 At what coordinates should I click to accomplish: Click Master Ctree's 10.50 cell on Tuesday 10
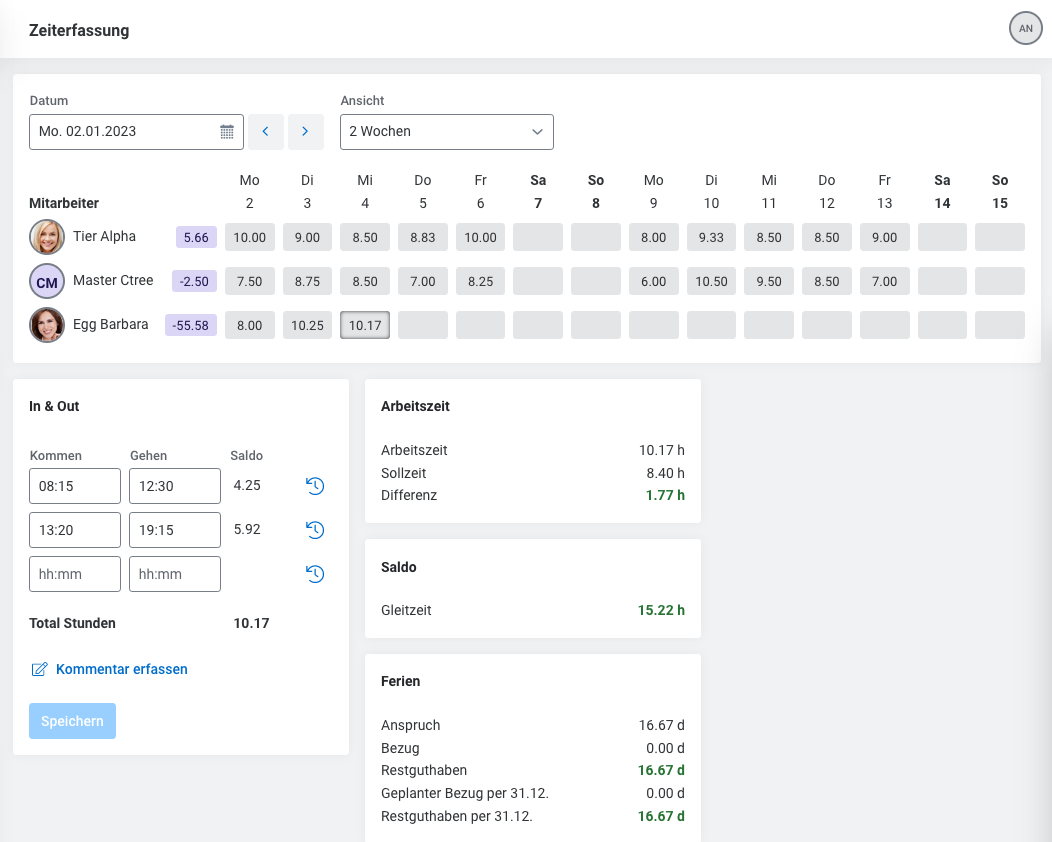pos(711,281)
